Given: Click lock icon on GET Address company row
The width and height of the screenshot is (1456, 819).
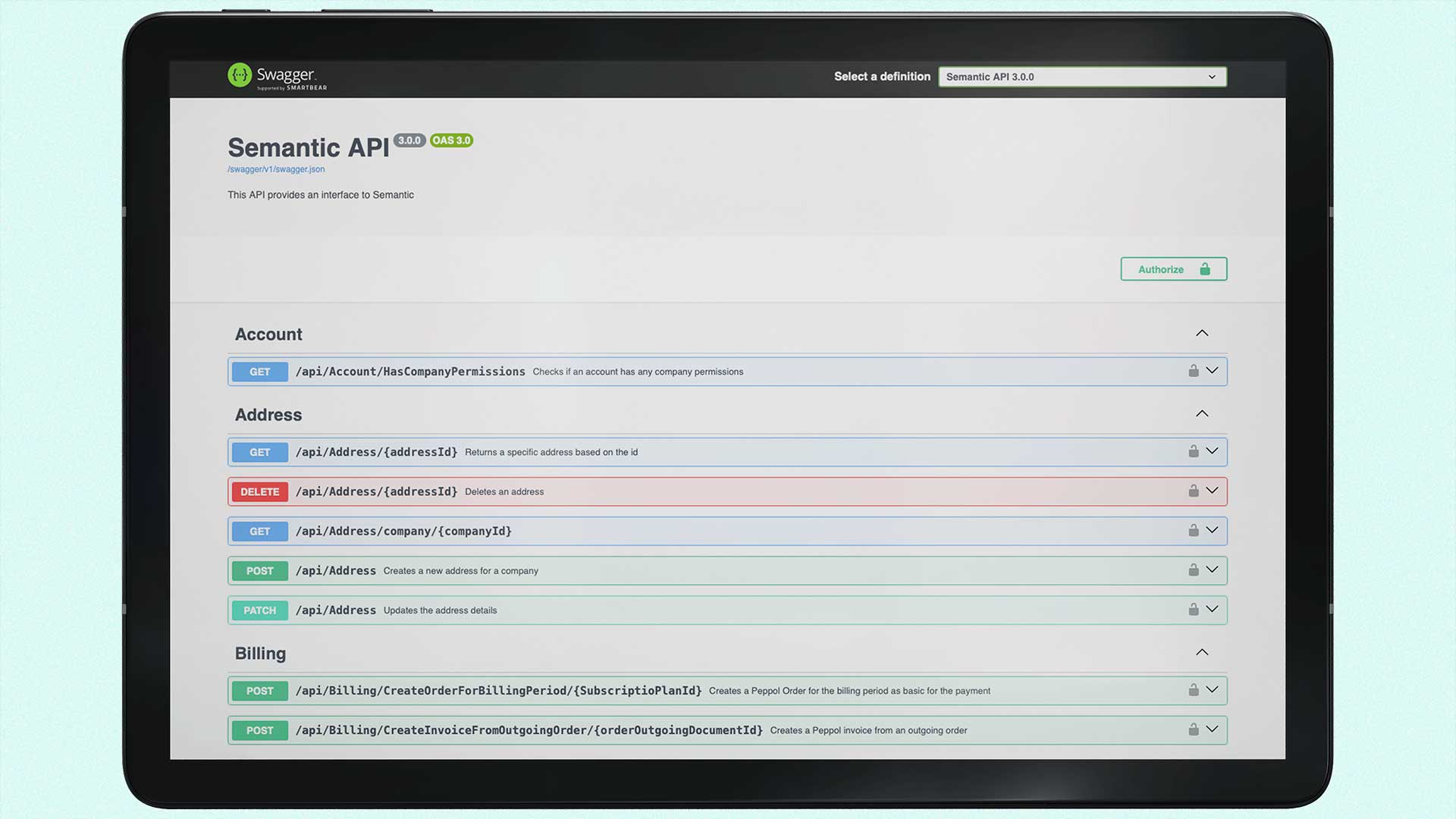Looking at the screenshot, I should 1193,530.
